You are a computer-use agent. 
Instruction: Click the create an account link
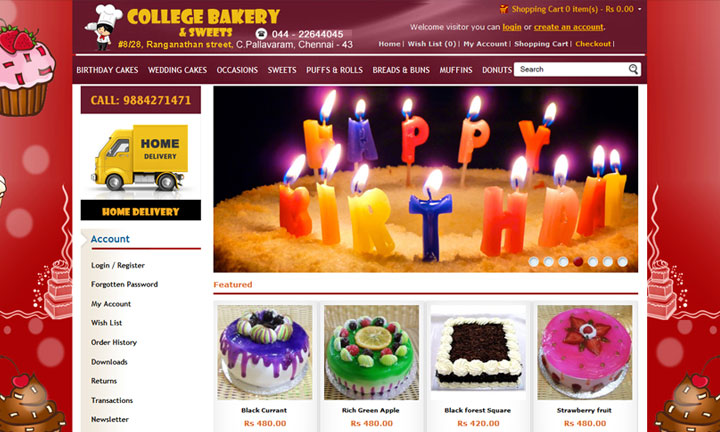[x=568, y=27]
